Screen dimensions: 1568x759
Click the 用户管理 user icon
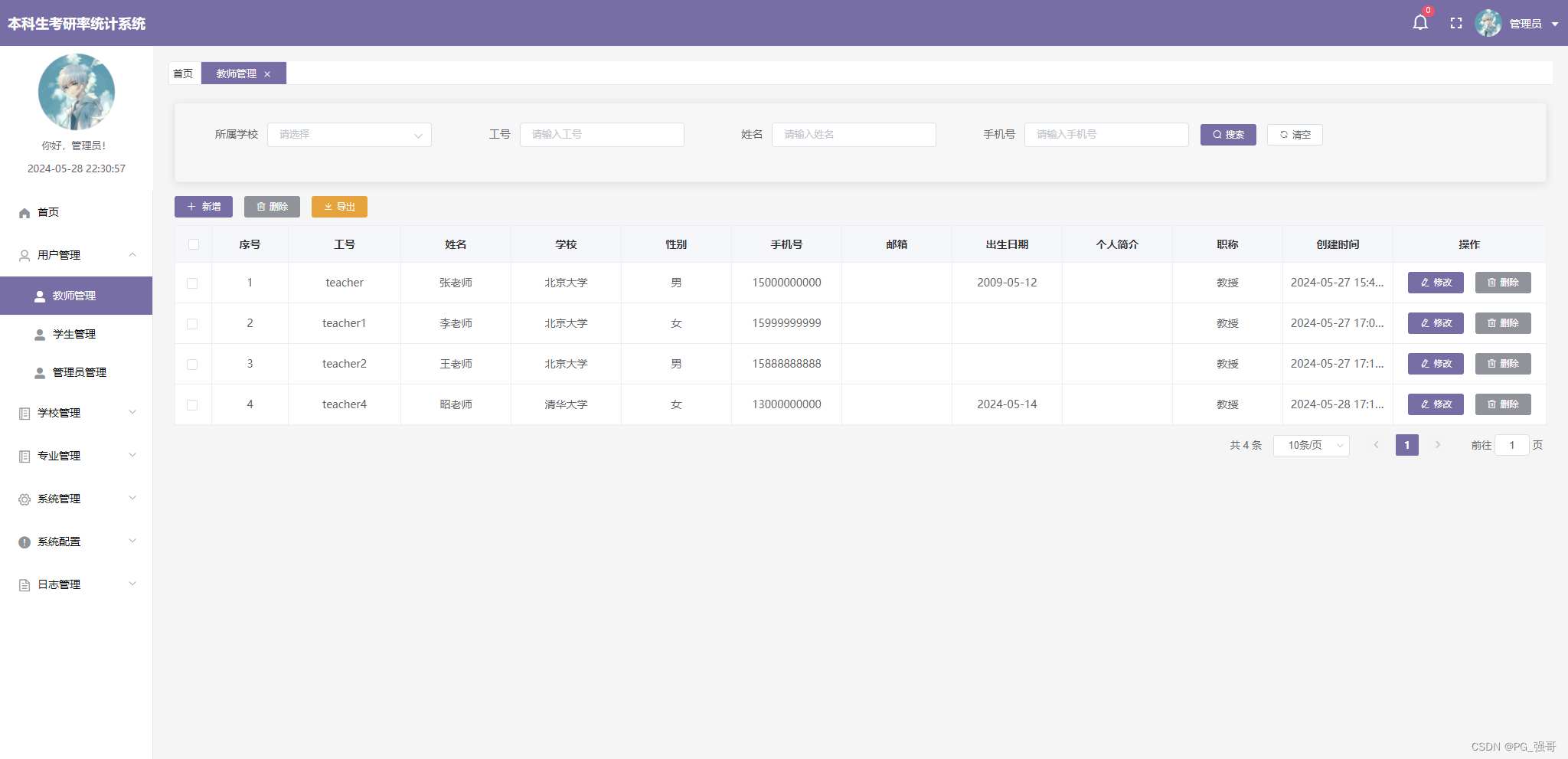point(24,256)
